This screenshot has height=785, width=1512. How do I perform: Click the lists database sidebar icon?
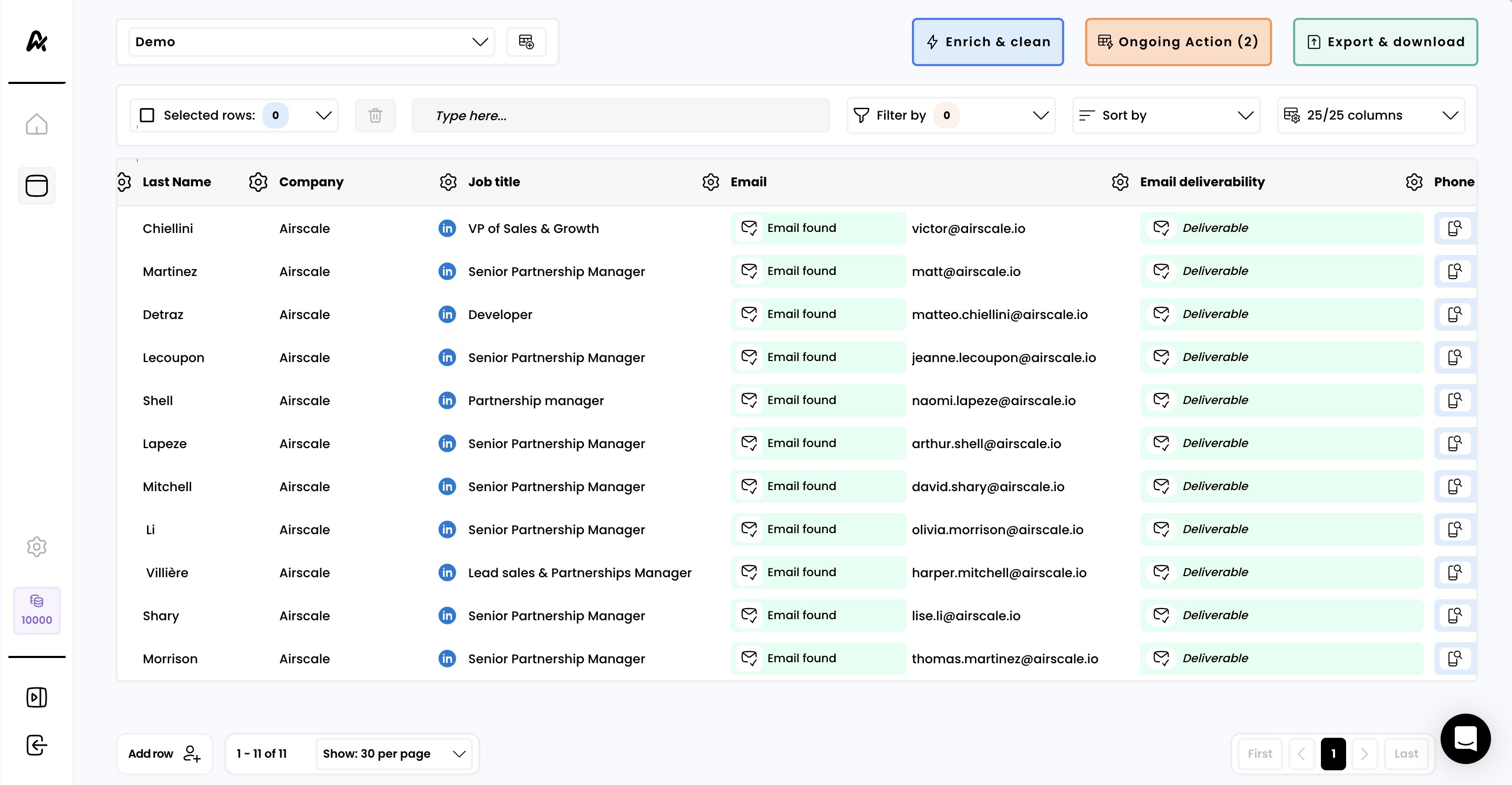(x=36, y=186)
